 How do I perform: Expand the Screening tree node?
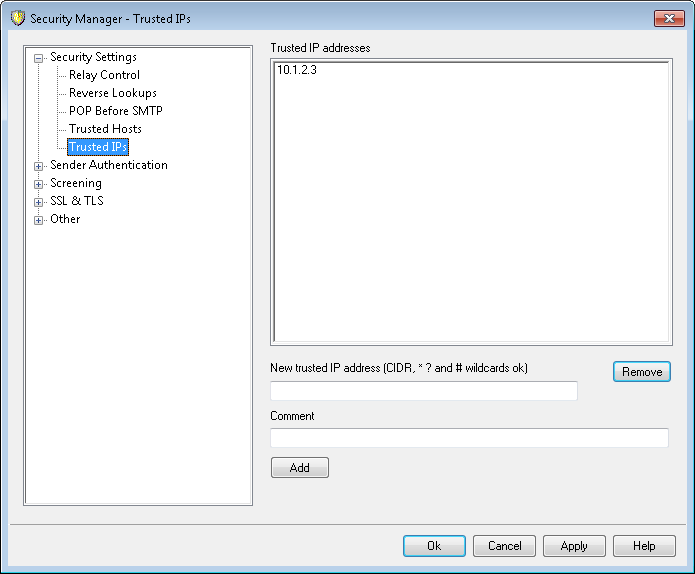pos(39,184)
